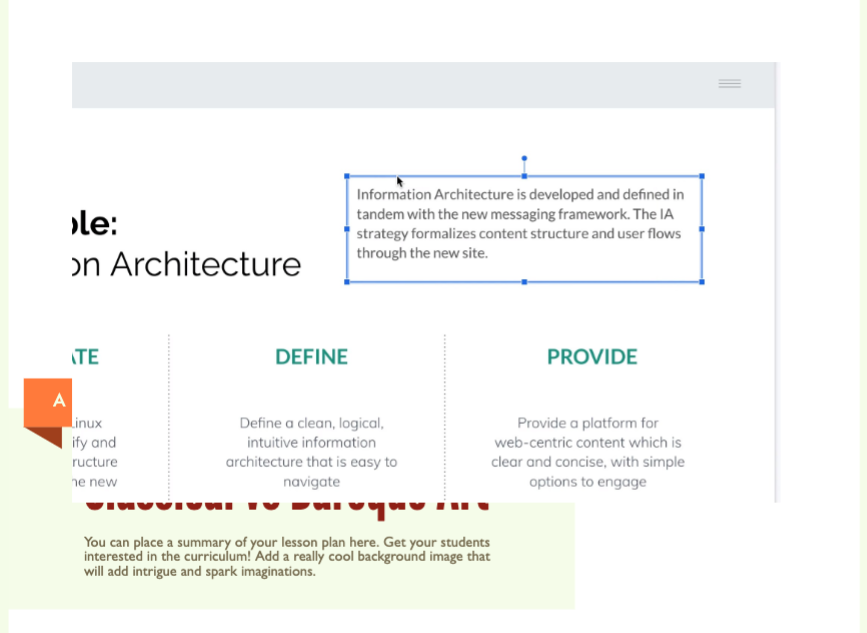Viewport: 867px width, 633px height.
Task: Click the top-center resize handle of the text box
Action: (x=524, y=176)
